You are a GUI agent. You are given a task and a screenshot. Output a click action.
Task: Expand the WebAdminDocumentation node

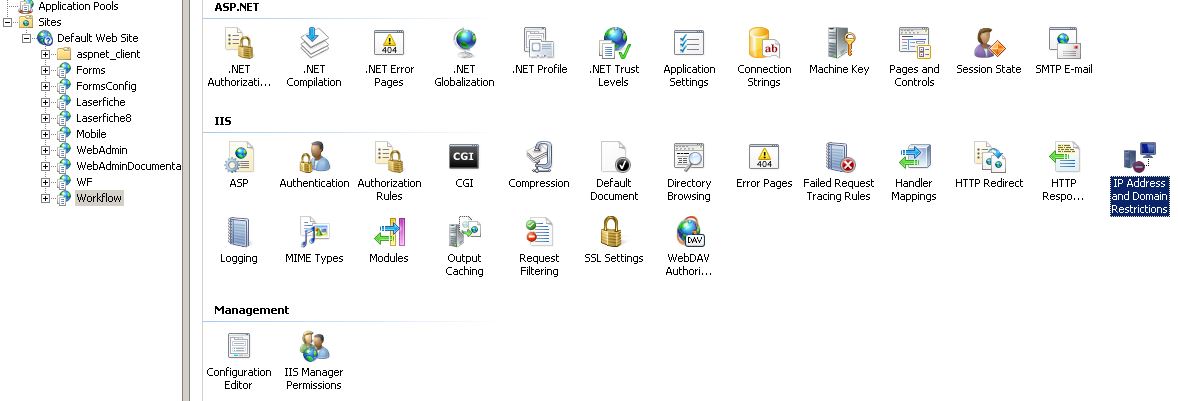[x=45, y=166]
